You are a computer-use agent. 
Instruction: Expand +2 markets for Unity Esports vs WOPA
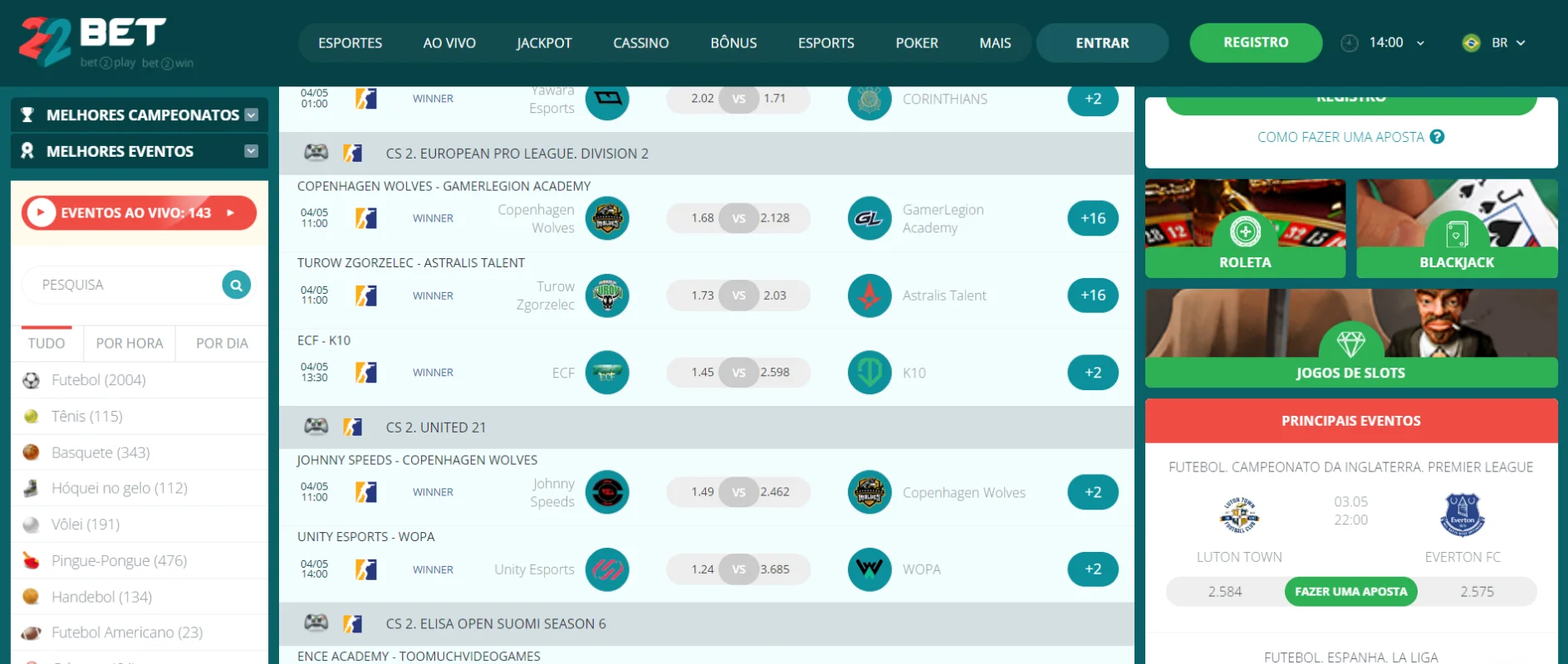point(1093,569)
